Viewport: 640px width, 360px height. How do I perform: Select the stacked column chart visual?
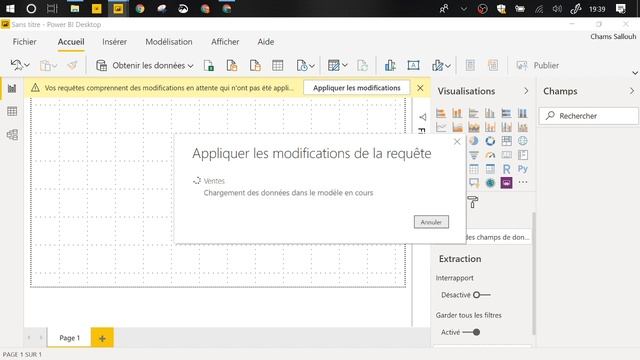tap(457, 113)
